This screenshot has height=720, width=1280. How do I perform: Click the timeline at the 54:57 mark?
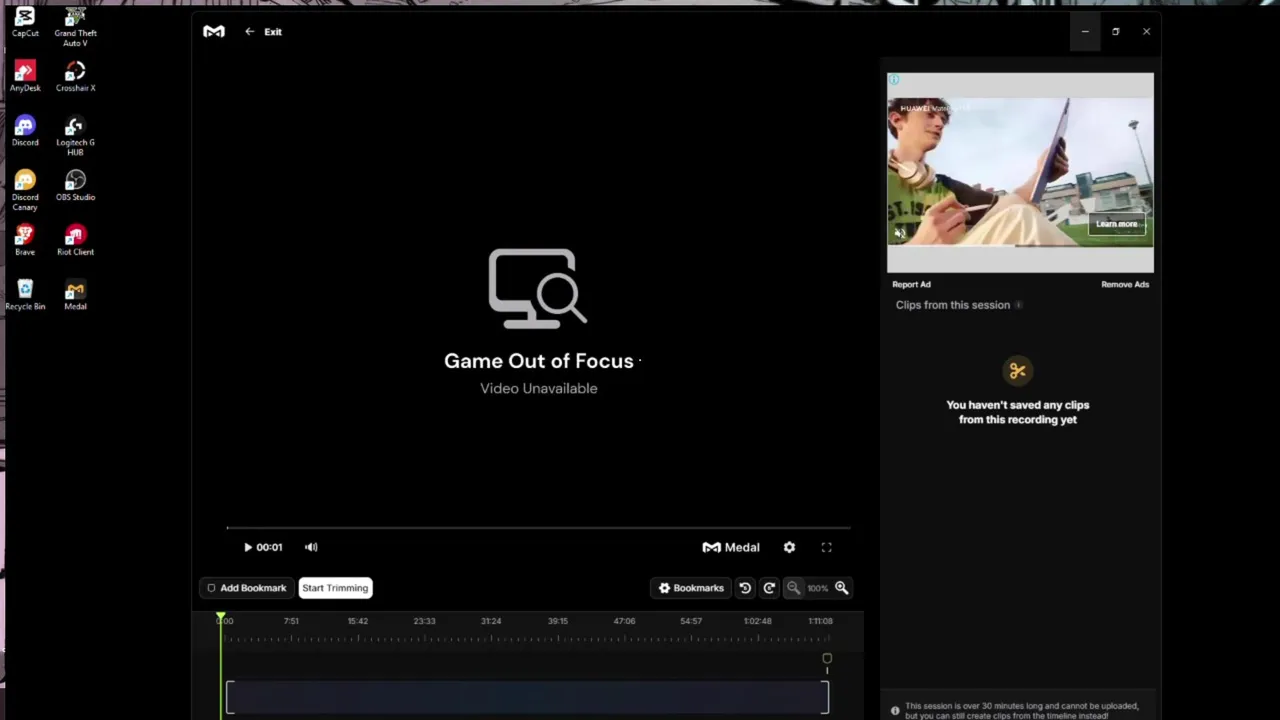click(x=691, y=621)
